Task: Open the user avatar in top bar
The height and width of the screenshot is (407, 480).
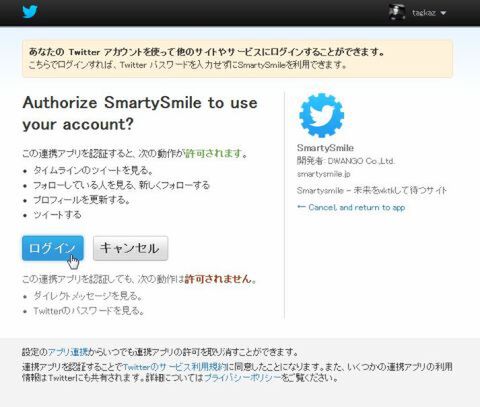Action: click(397, 13)
